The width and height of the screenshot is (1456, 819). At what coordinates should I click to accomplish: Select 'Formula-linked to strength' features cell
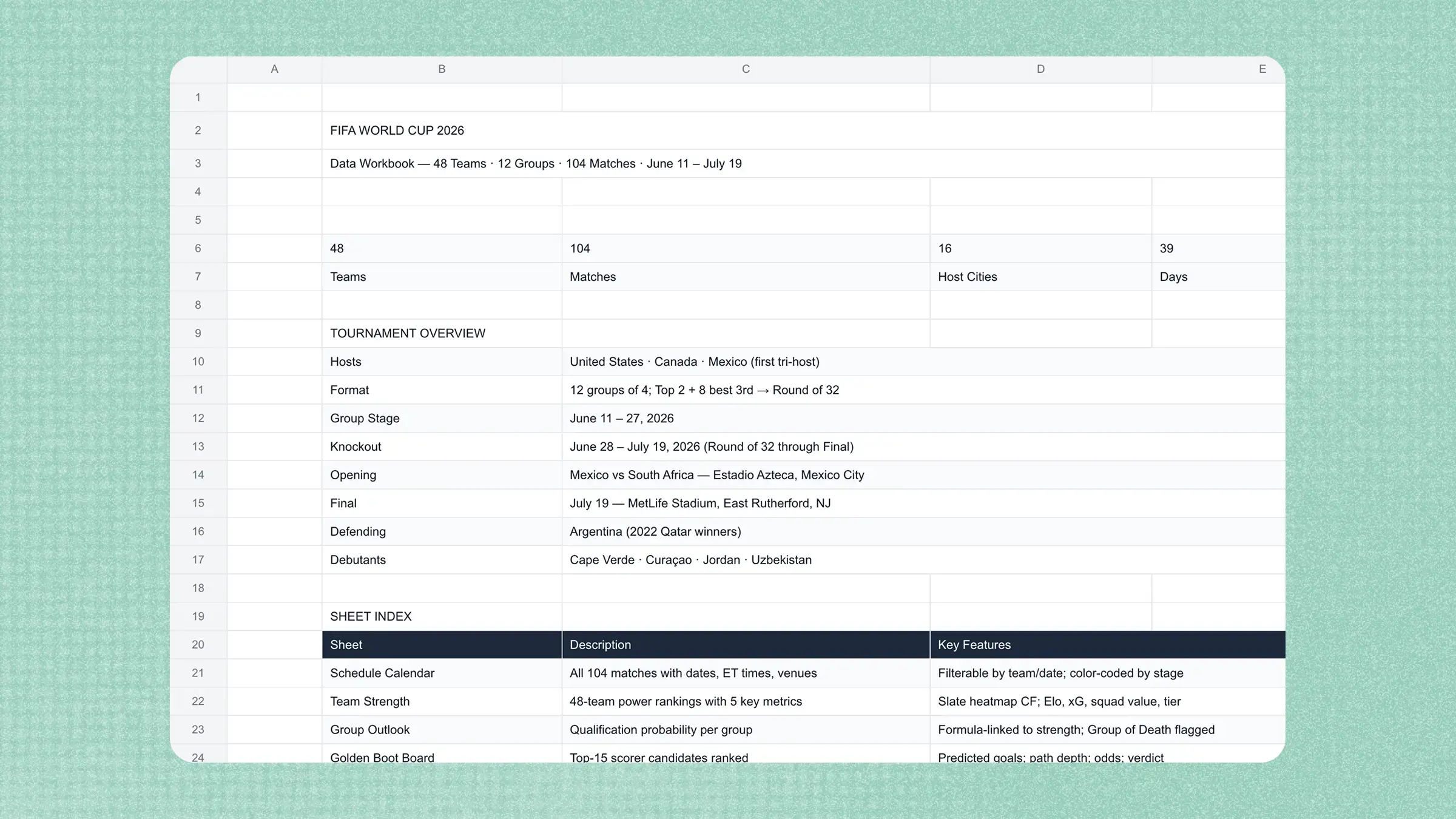1108,730
